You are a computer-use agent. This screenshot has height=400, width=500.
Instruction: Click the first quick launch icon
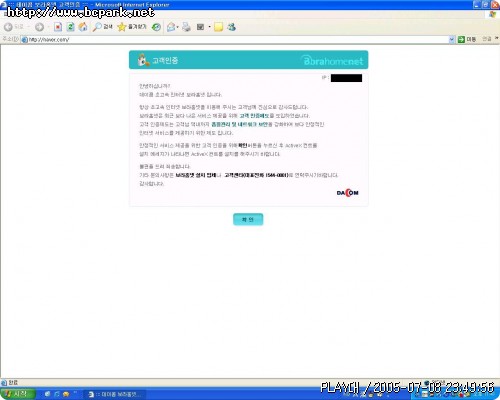pyautogui.click(x=47, y=394)
